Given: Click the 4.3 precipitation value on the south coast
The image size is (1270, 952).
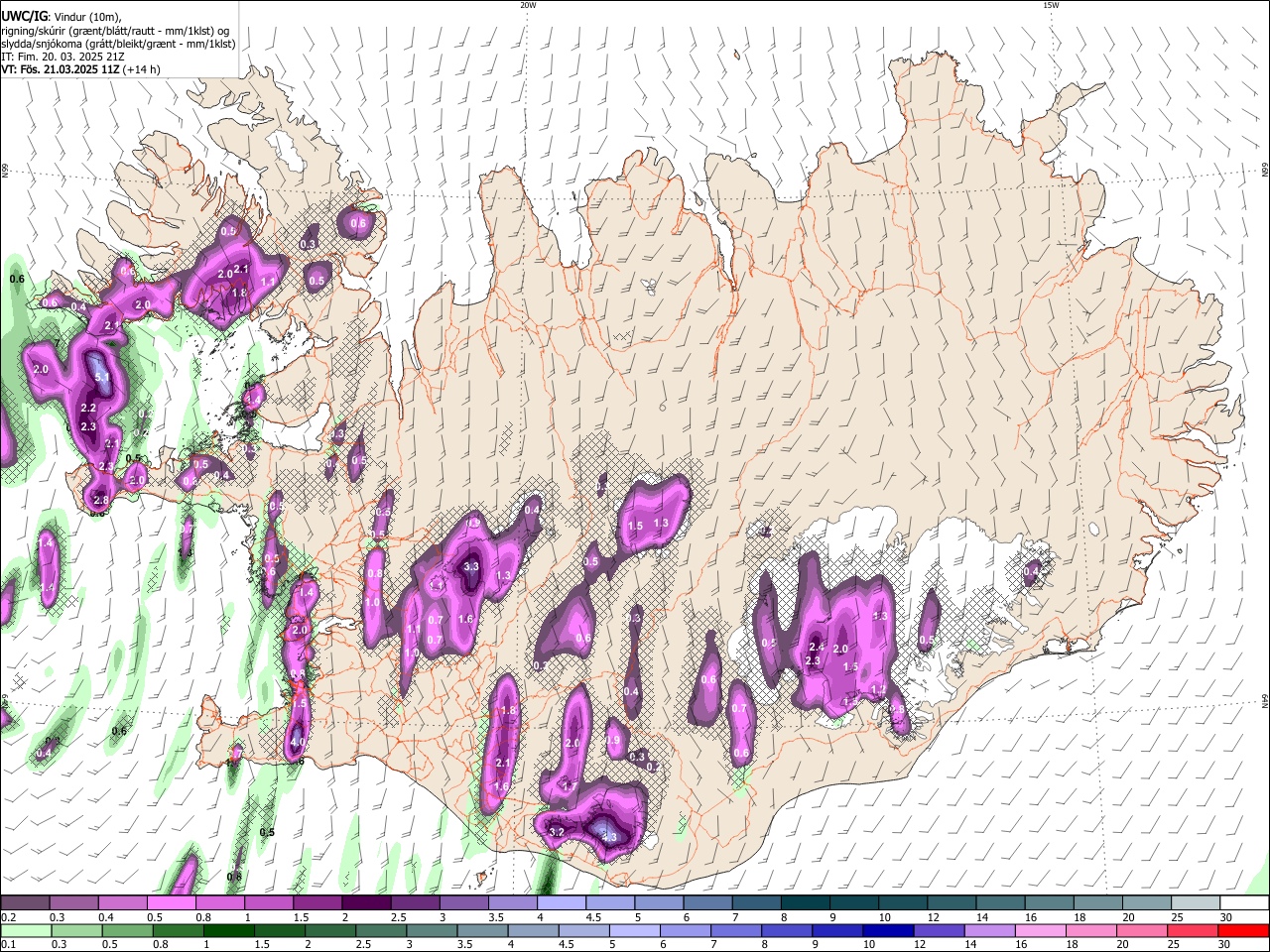Looking at the screenshot, I should (x=609, y=837).
